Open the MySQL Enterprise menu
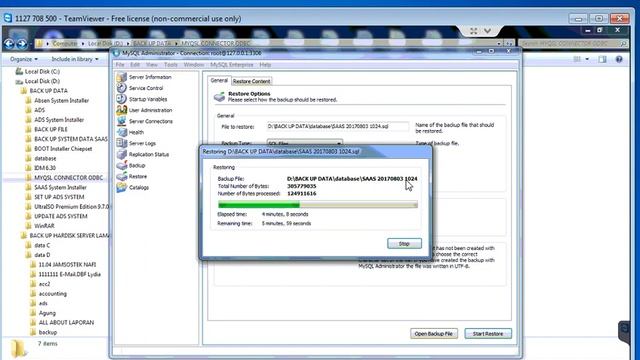 click(x=231, y=65)
